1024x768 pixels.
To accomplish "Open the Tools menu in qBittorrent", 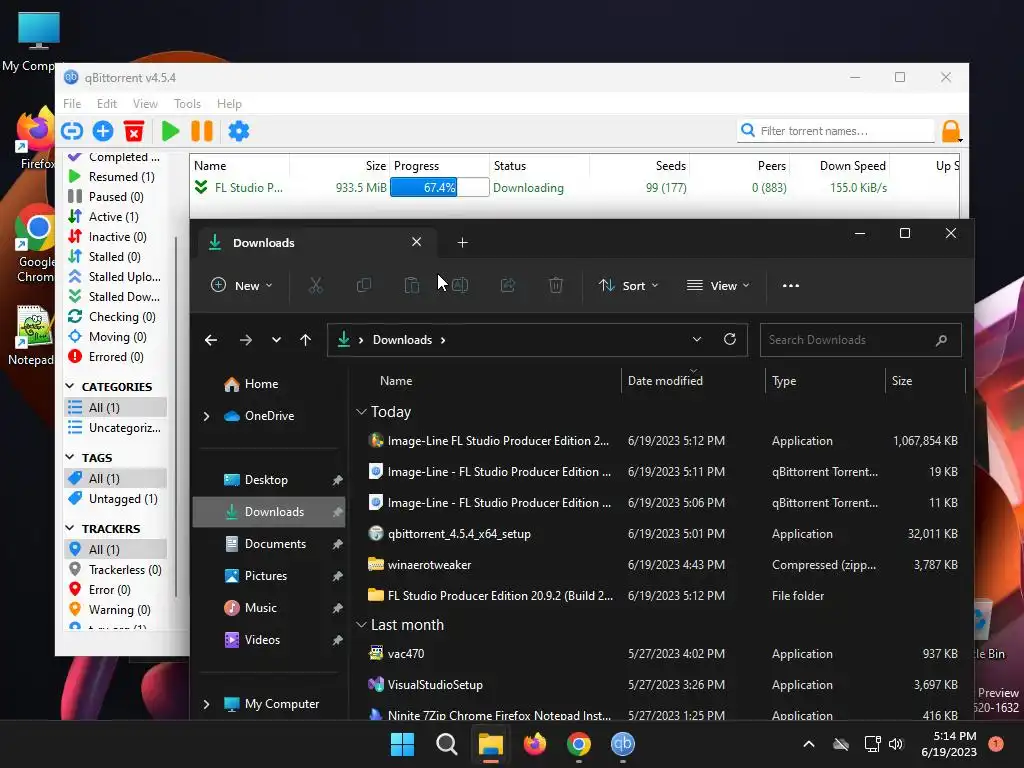I will point(187,104).
